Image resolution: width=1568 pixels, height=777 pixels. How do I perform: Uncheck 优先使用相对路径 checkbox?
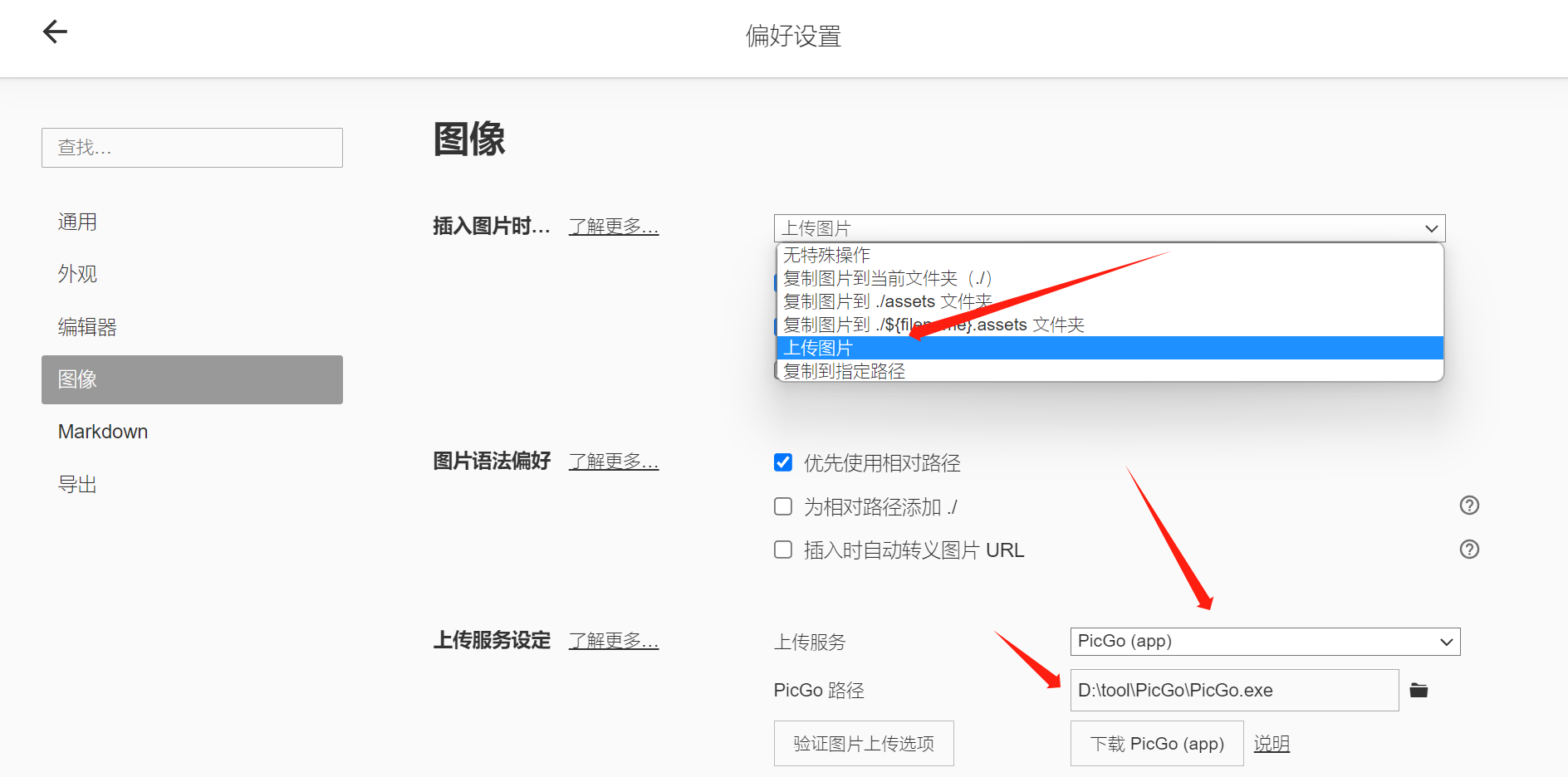click(783, 462)
